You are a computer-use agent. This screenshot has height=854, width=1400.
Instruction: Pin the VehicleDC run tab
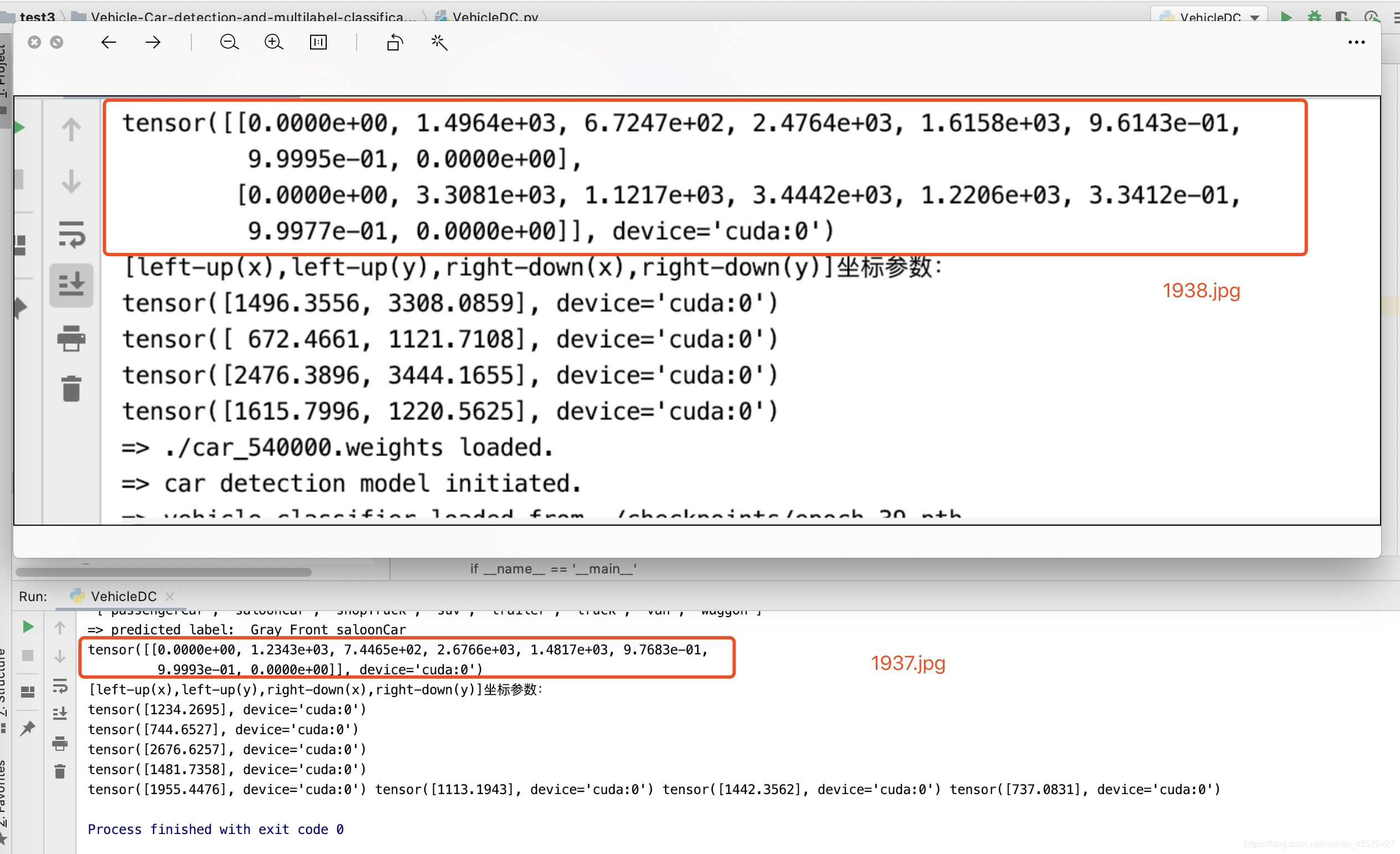tap(28, 728)
